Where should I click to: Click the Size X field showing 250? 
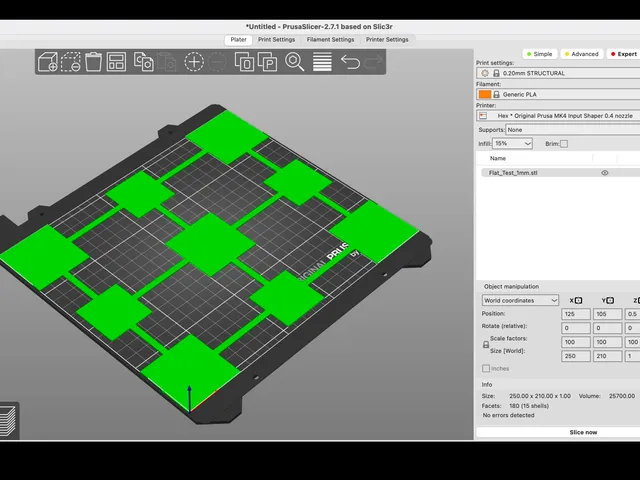[576, 356]
